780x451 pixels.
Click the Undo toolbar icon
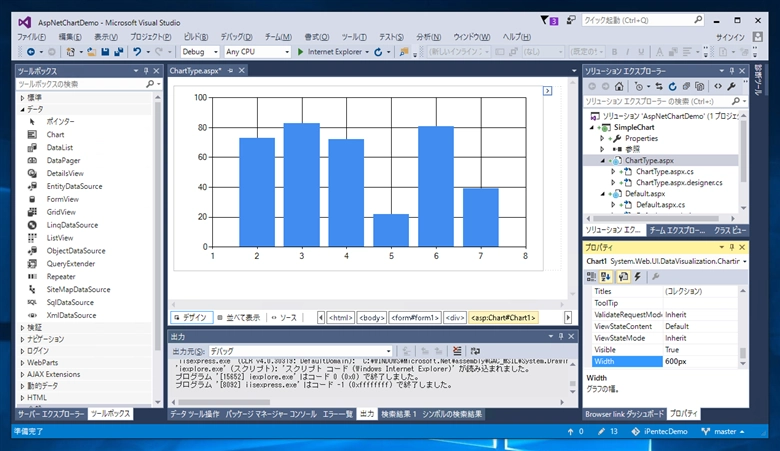coord(137,52)
